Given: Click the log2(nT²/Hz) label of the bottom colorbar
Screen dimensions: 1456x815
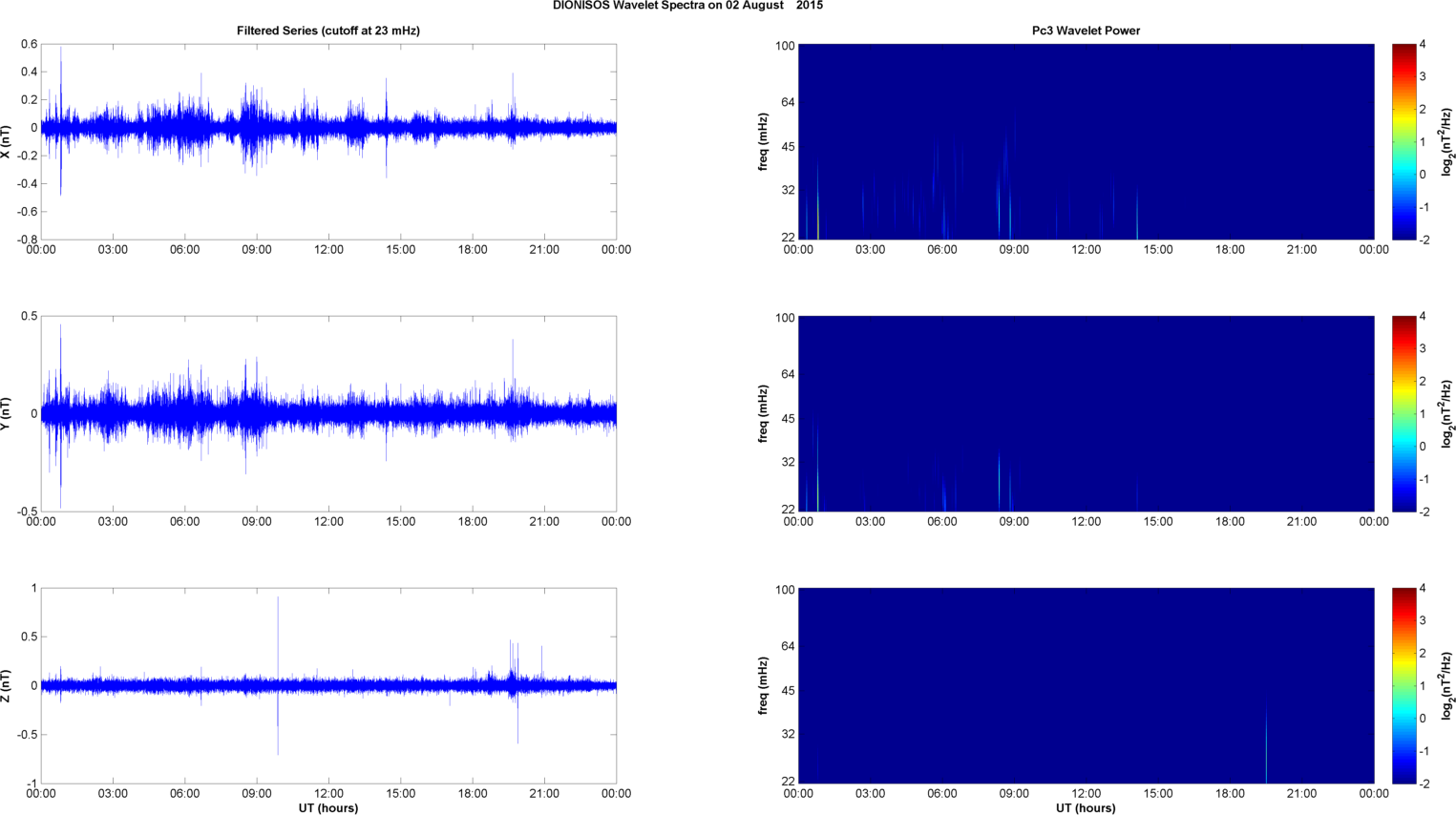Looking at the screenshot, I should coord(1447,686).
